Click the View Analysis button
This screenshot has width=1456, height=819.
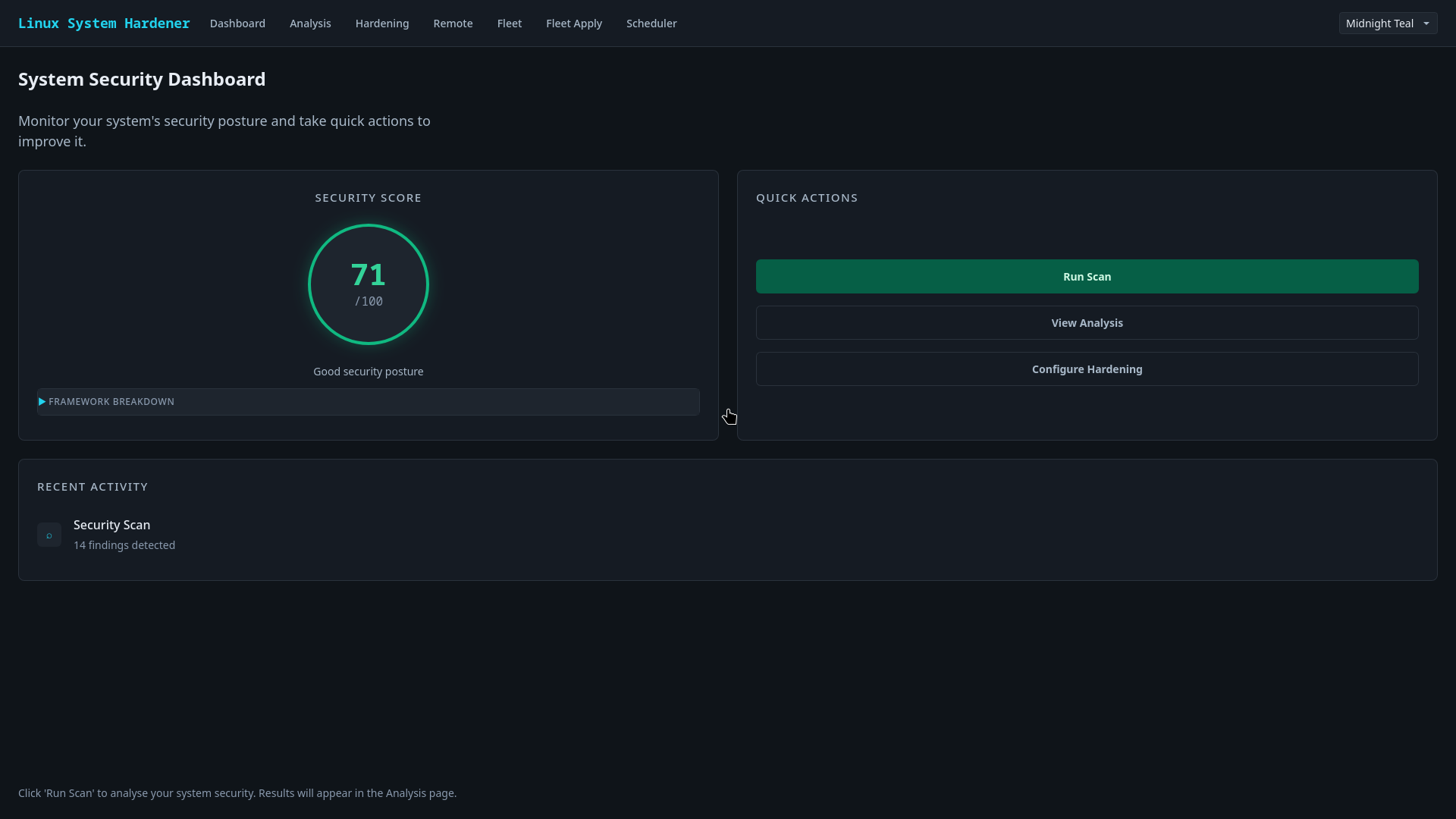(1087, 323)
